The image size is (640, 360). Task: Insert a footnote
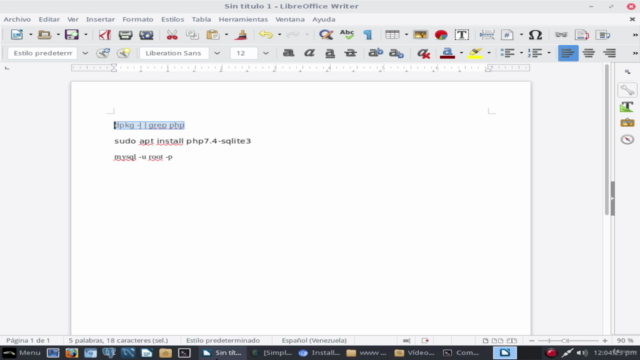[582, 35]
